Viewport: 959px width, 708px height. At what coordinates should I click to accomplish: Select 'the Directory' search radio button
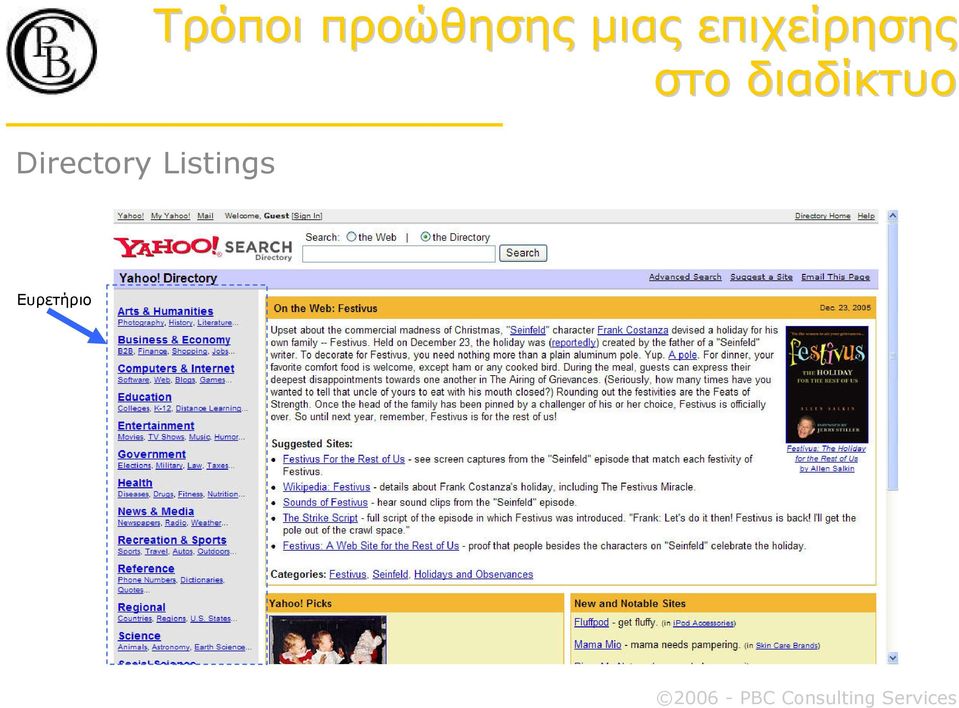point(425,237)
